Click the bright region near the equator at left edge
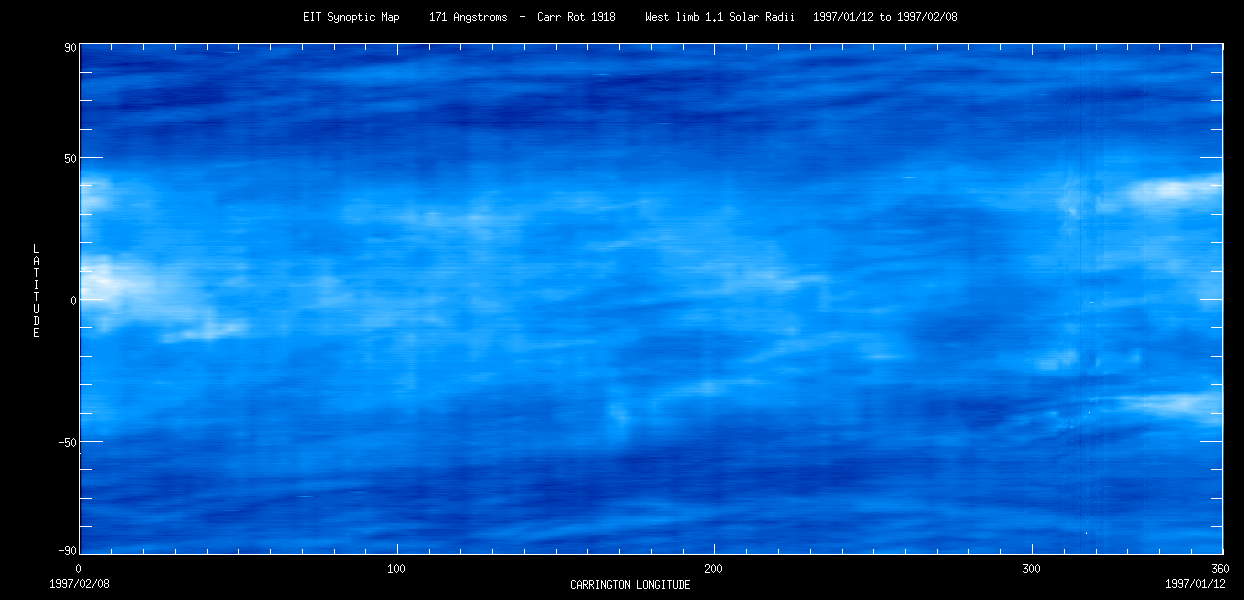Screen dimensions: 1244x600 tap(115, 283)
